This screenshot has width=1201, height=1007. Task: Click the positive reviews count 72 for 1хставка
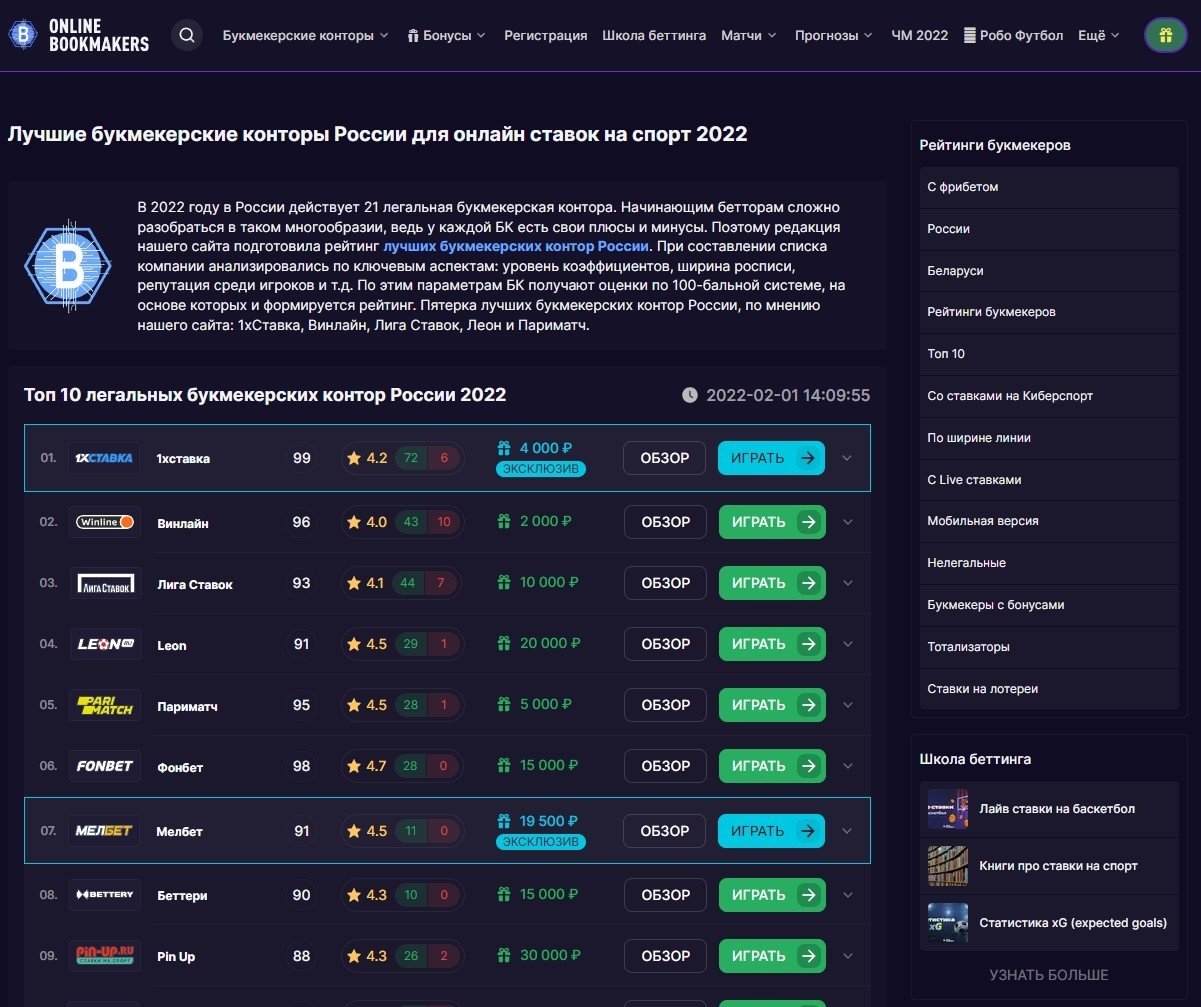[x=410, y=458]
